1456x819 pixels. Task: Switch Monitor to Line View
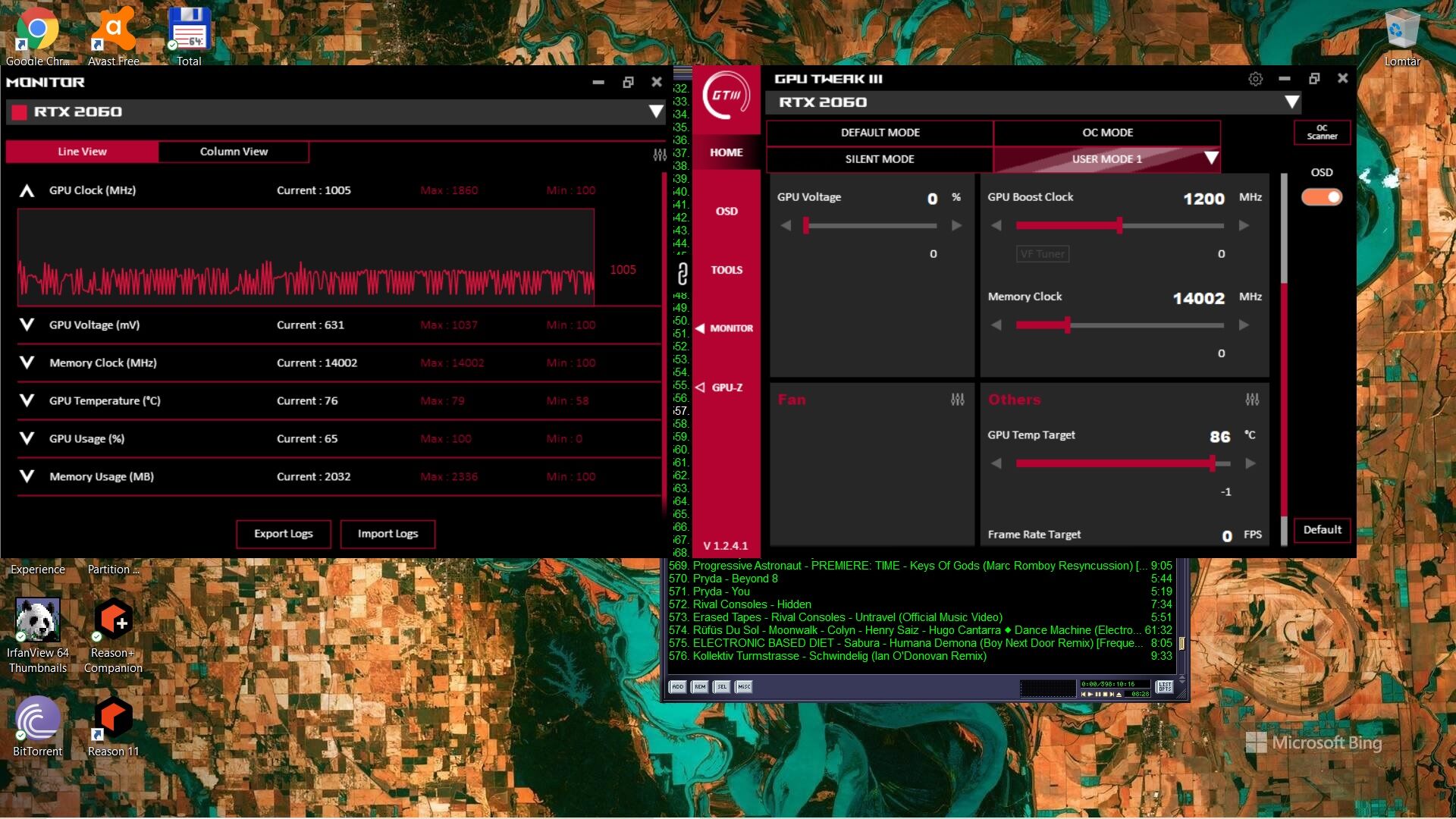point(82,152)
